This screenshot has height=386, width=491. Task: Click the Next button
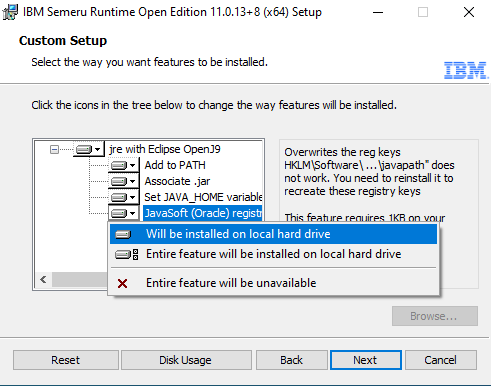coord(366,360)
